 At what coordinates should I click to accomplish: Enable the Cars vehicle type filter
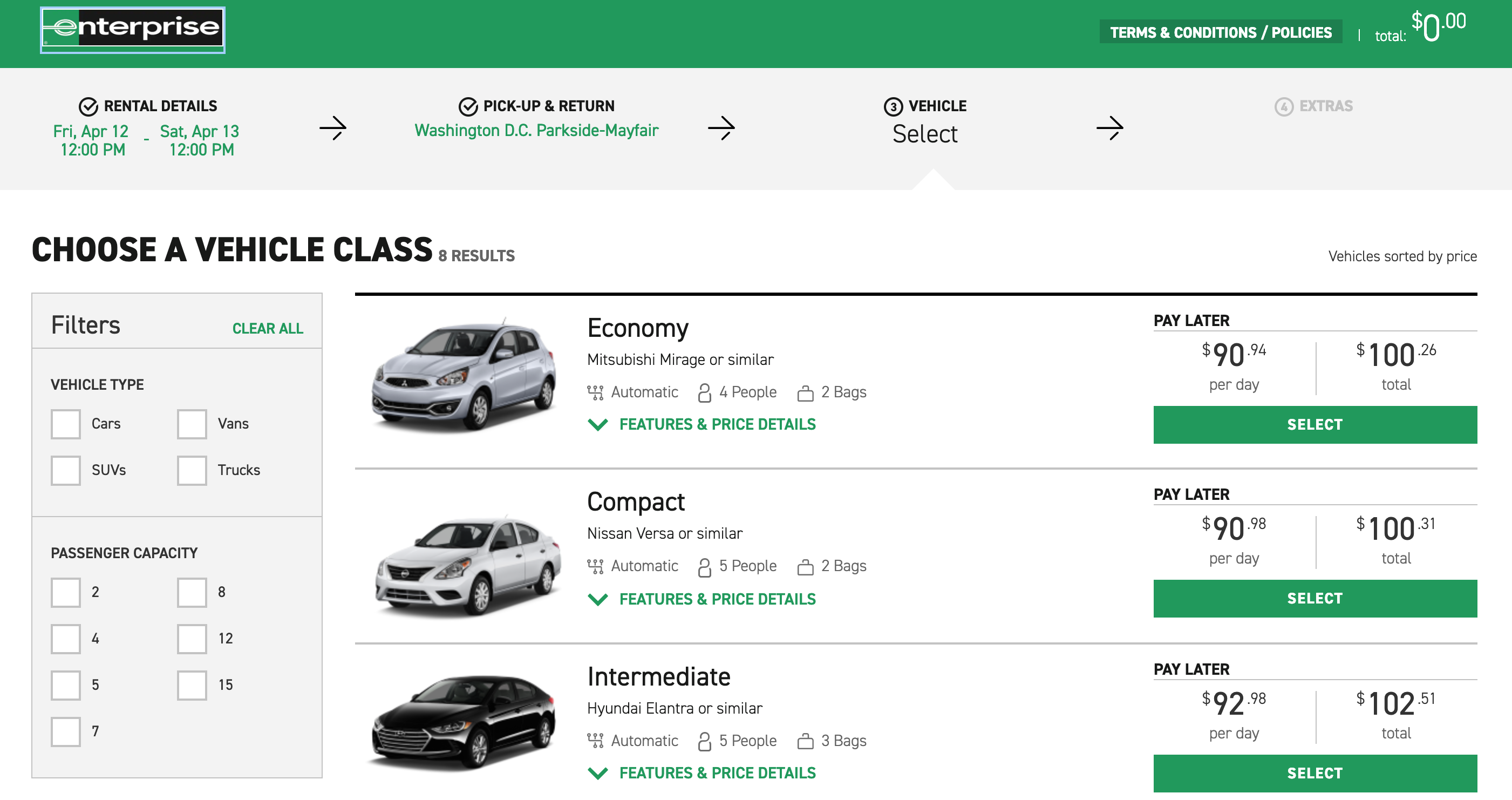[65, 424]
